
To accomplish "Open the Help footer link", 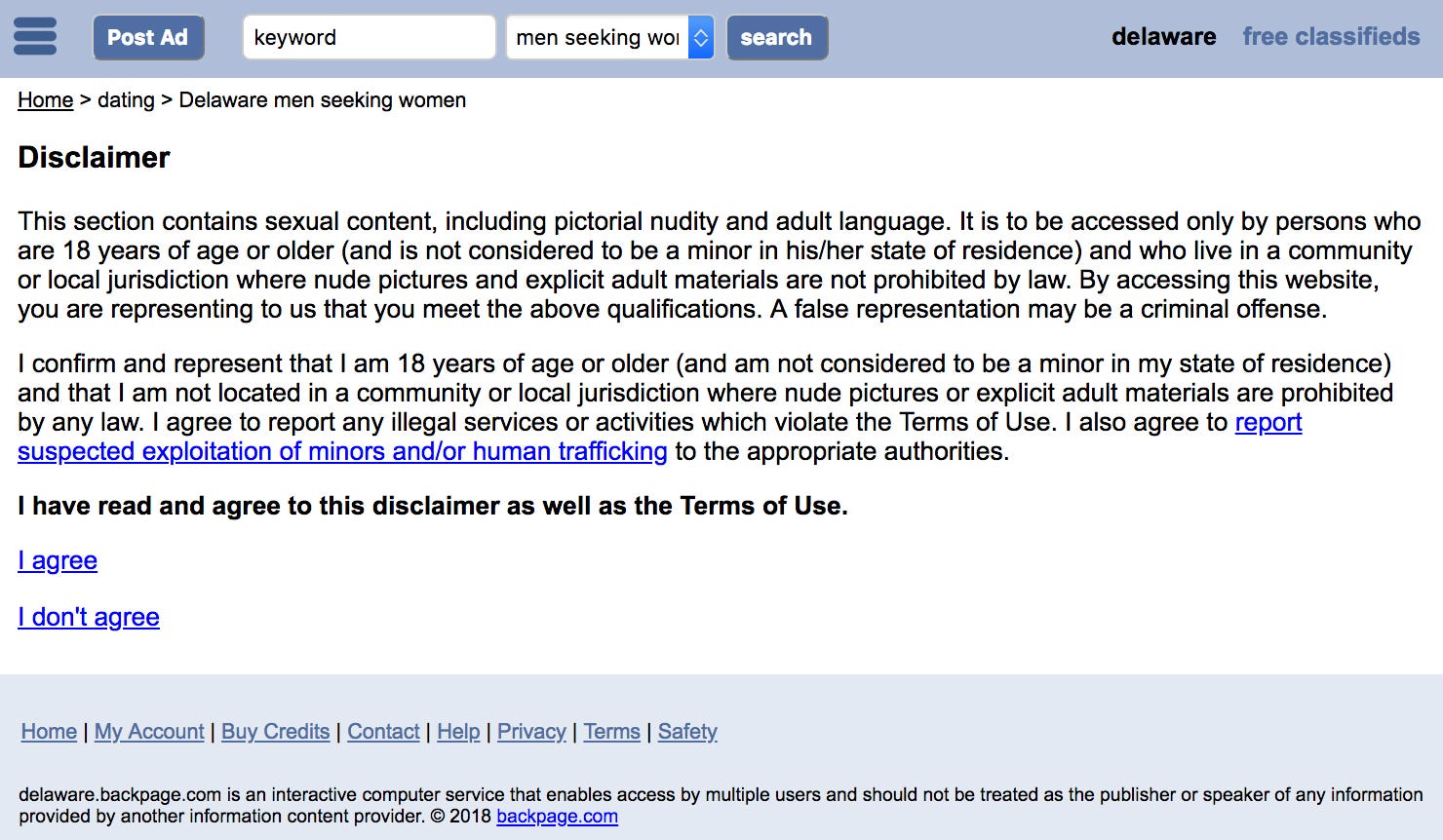I will [458, 732].
